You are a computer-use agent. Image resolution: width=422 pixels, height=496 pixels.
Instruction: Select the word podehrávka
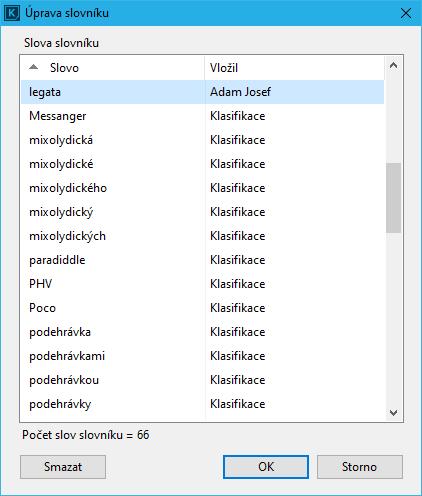(x=60, y=332)
